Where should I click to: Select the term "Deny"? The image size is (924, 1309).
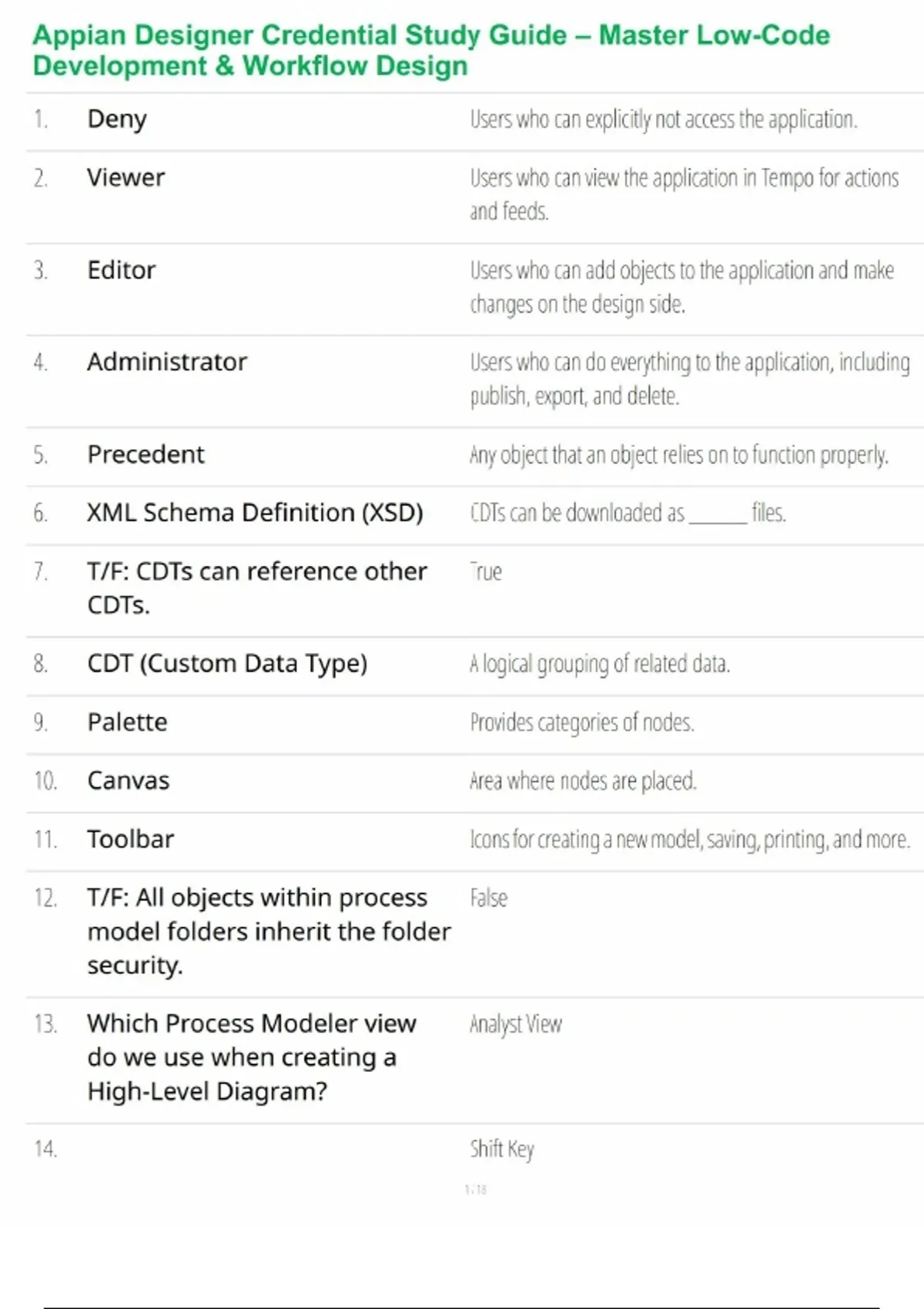click(117, 119)
